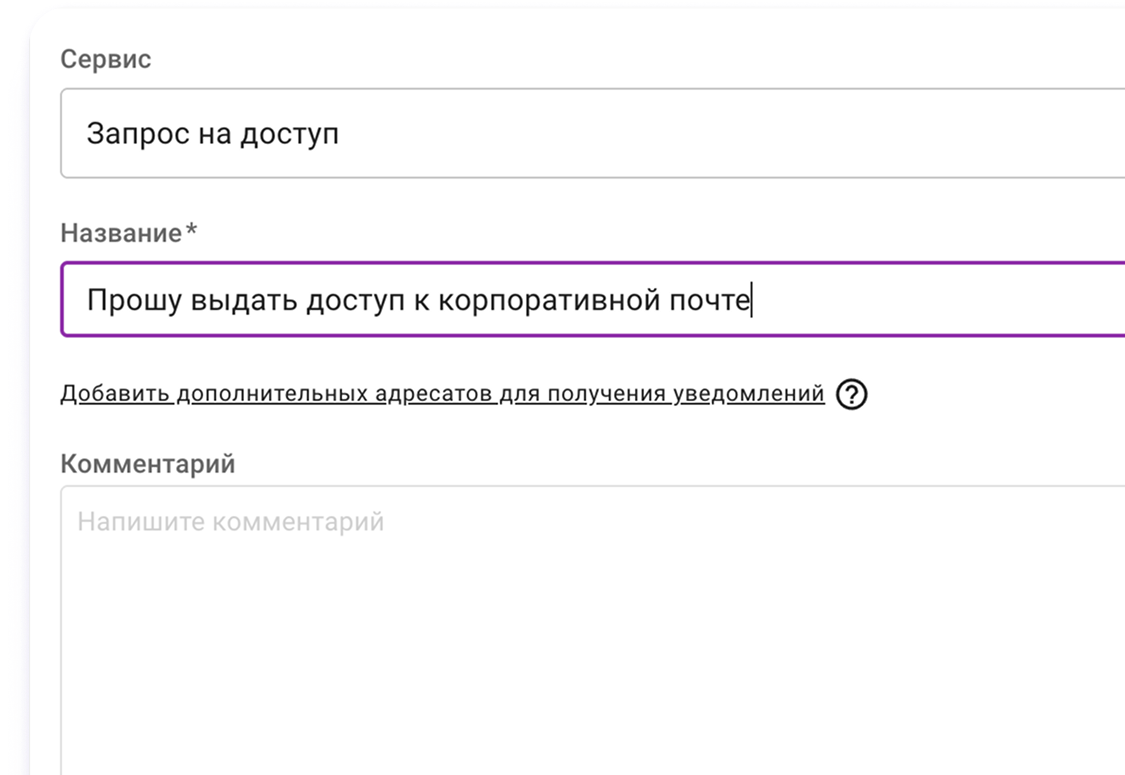Click the question-mark help icon beside notifications link

(x=851, y=395)
